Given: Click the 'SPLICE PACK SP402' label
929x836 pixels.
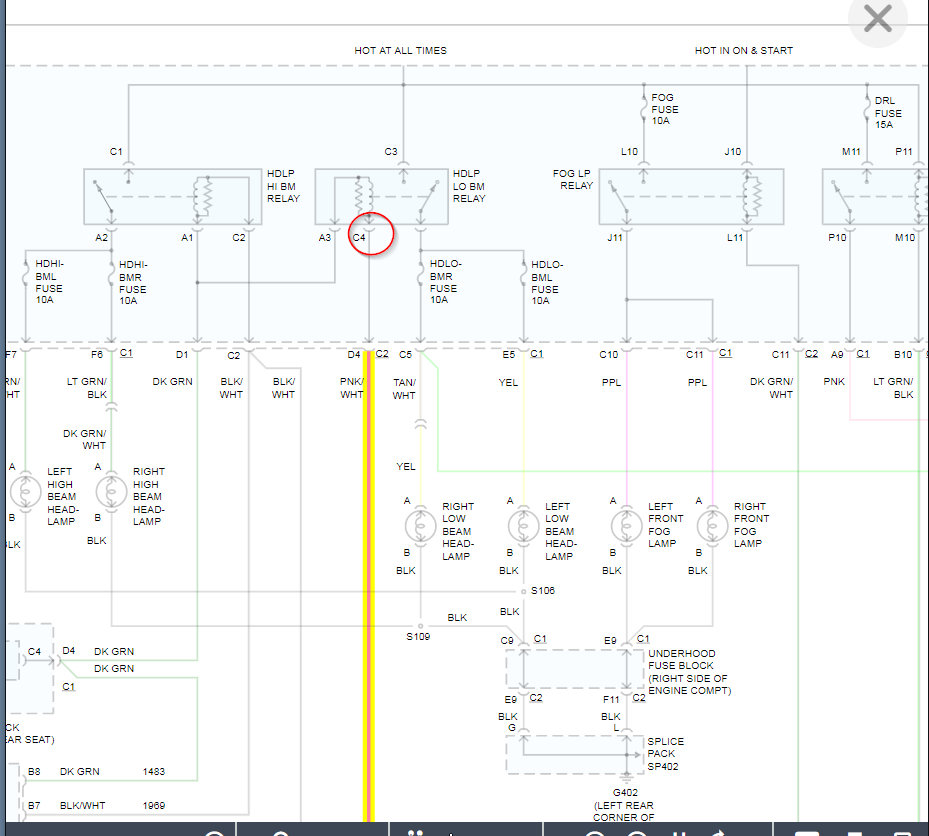Looking at the screenshot, I should (665, 754).
